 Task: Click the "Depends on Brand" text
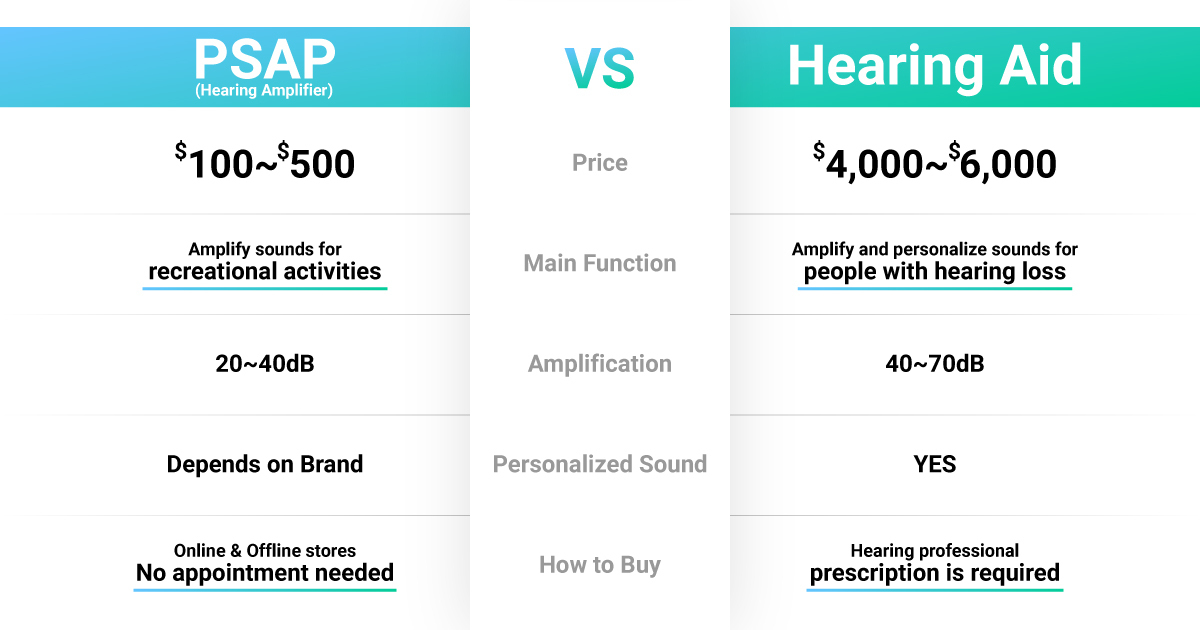click(x=265, y=464)
